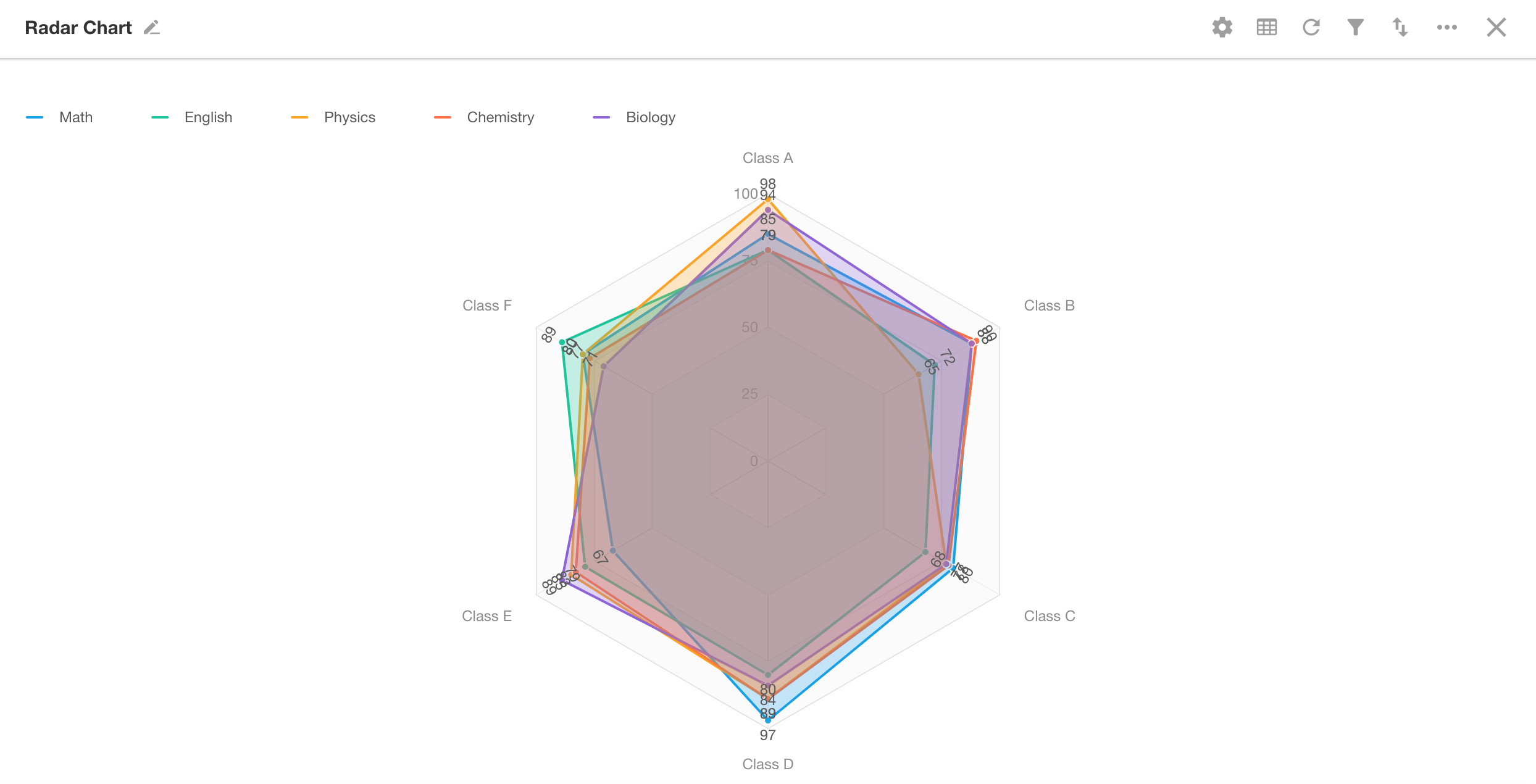Click the Class B axis label
This screenshot has height=784, width=1536.
coord(1049,306)
